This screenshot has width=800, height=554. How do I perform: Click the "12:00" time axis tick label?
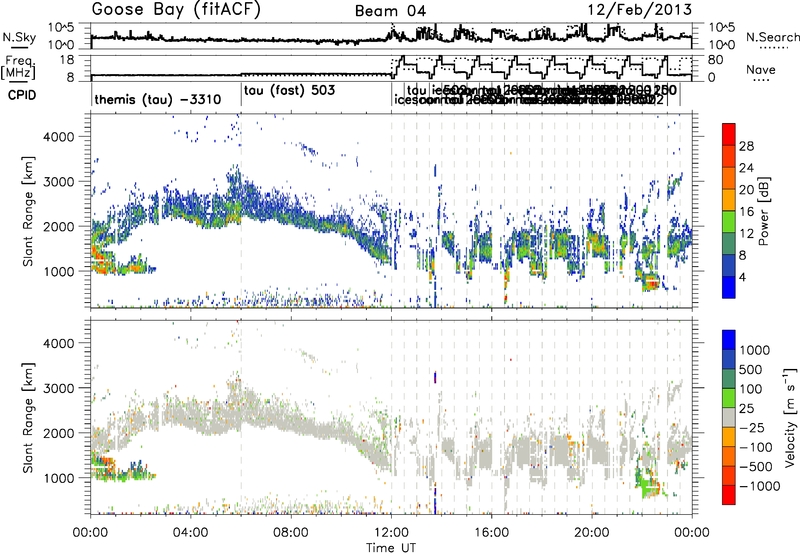tap(391, 533)
